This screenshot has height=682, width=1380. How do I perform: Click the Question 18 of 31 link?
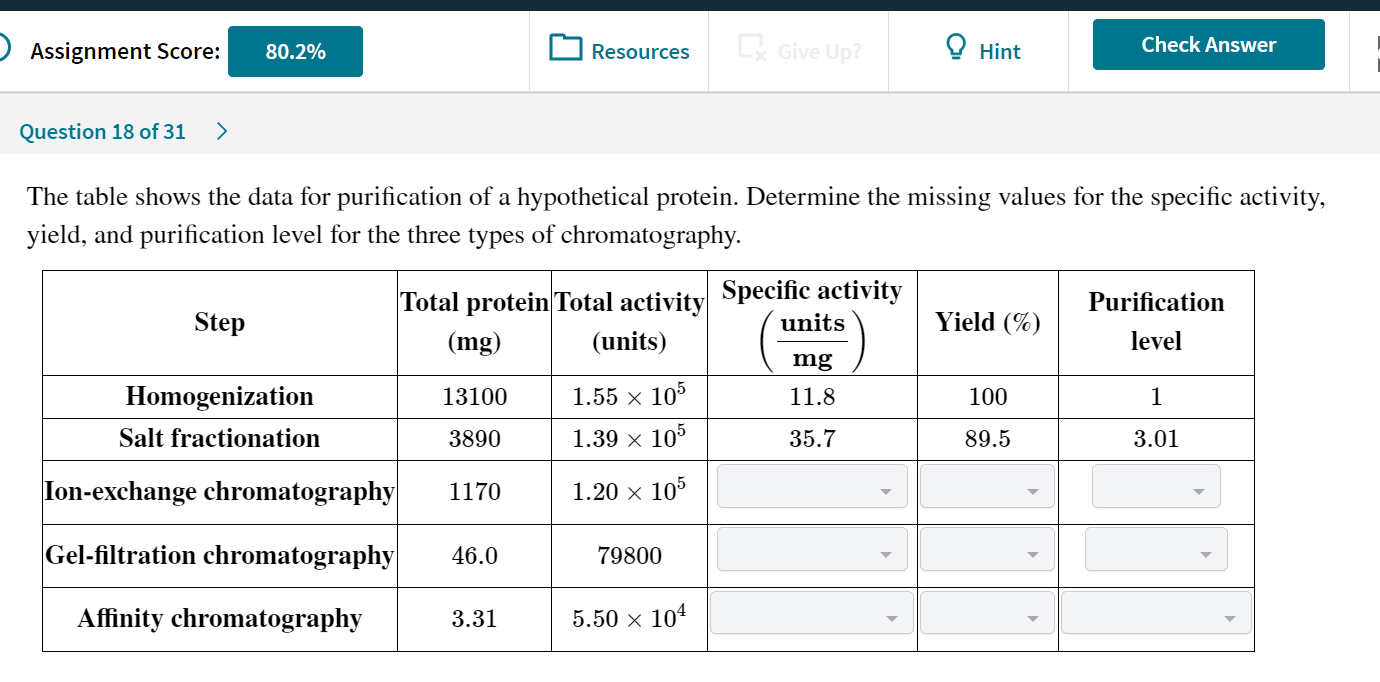pos(102,131)
